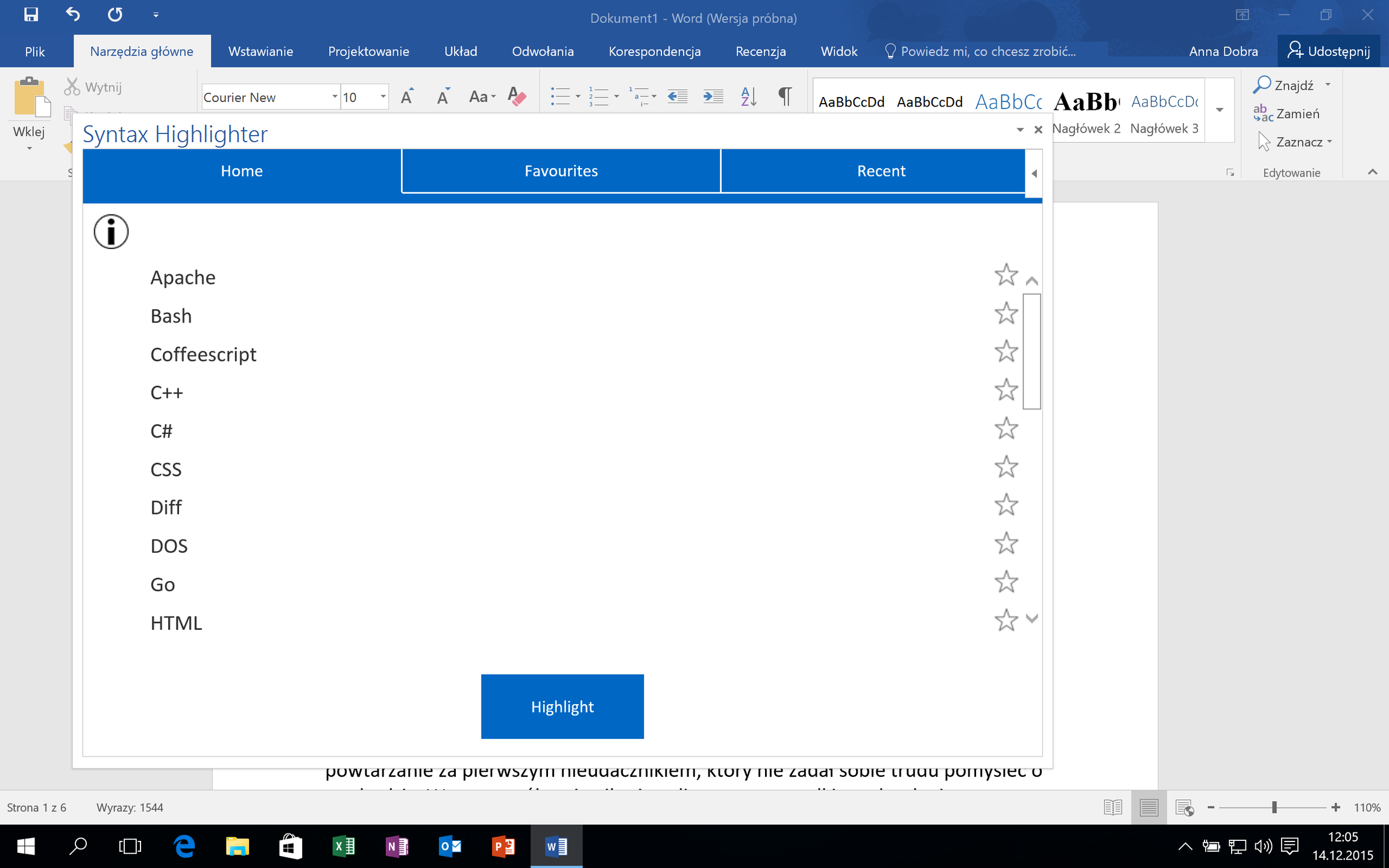Screen dimensions: 1389x868
Task: Open the Plik file menu
Action: [35, 51]
